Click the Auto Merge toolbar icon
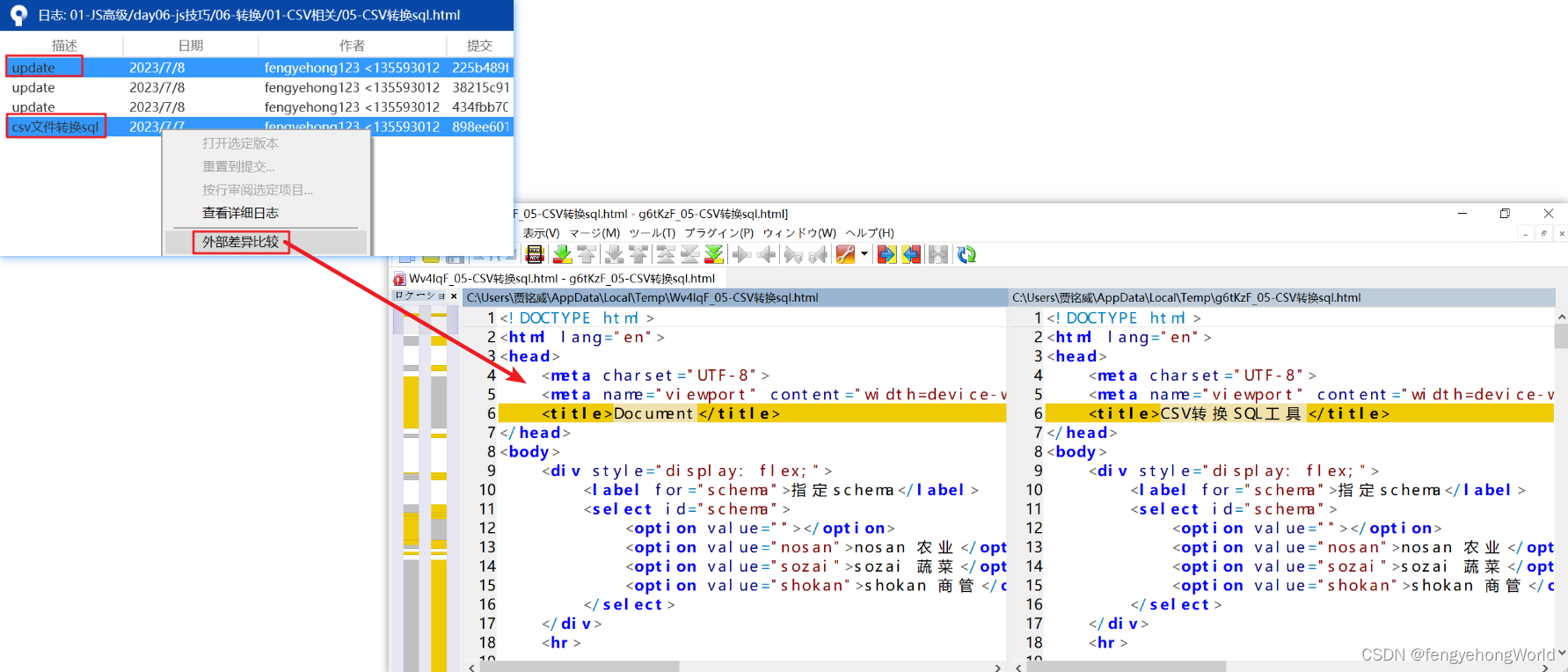The width and height of the screenshot is (1568, 672). click(938, 255)
